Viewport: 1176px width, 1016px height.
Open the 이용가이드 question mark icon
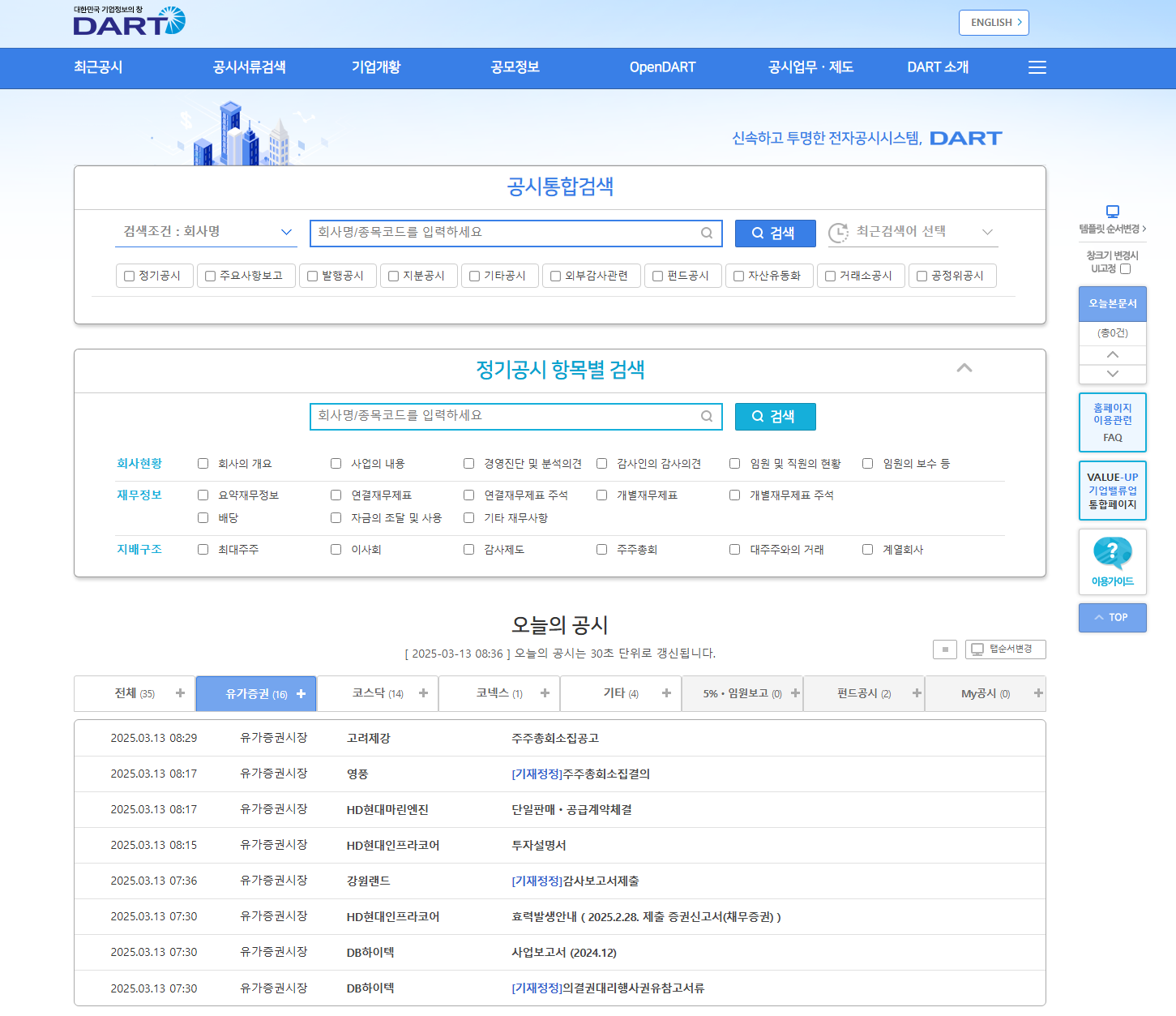coord(1113,554)
